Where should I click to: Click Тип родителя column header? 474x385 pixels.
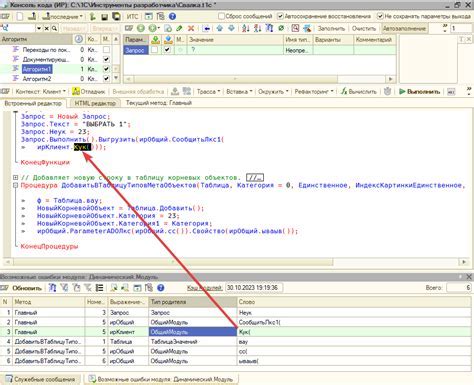pyautogui.click(x=192, y=302)
